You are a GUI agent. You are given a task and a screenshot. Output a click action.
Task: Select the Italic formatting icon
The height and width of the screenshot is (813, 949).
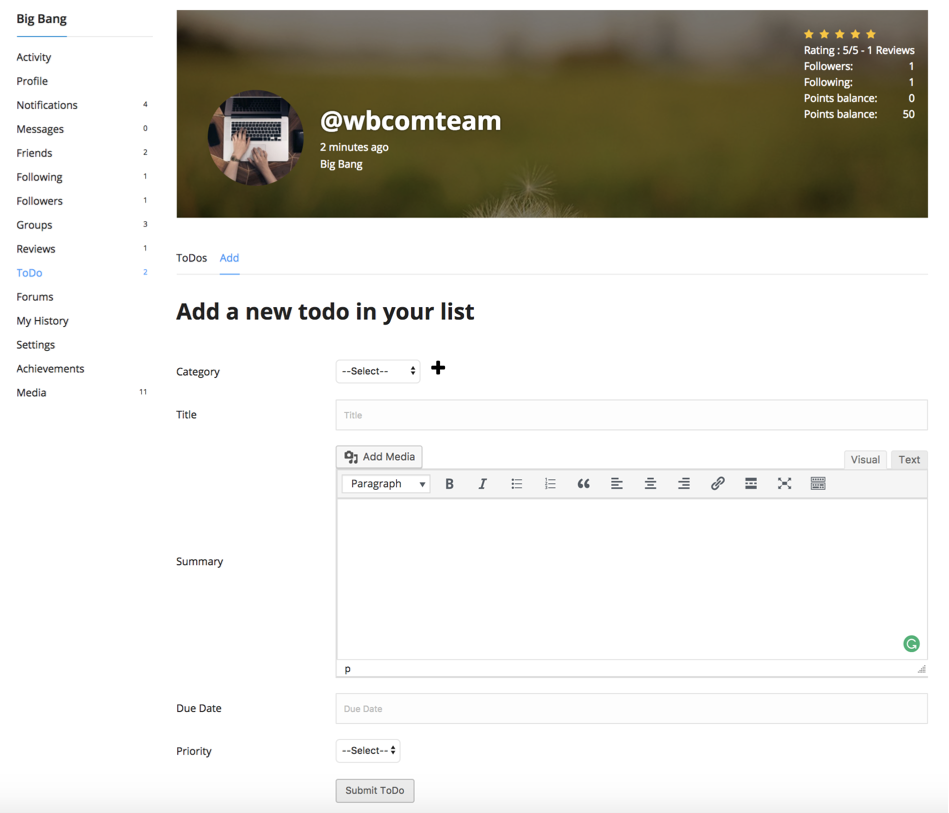pos(483,483)
